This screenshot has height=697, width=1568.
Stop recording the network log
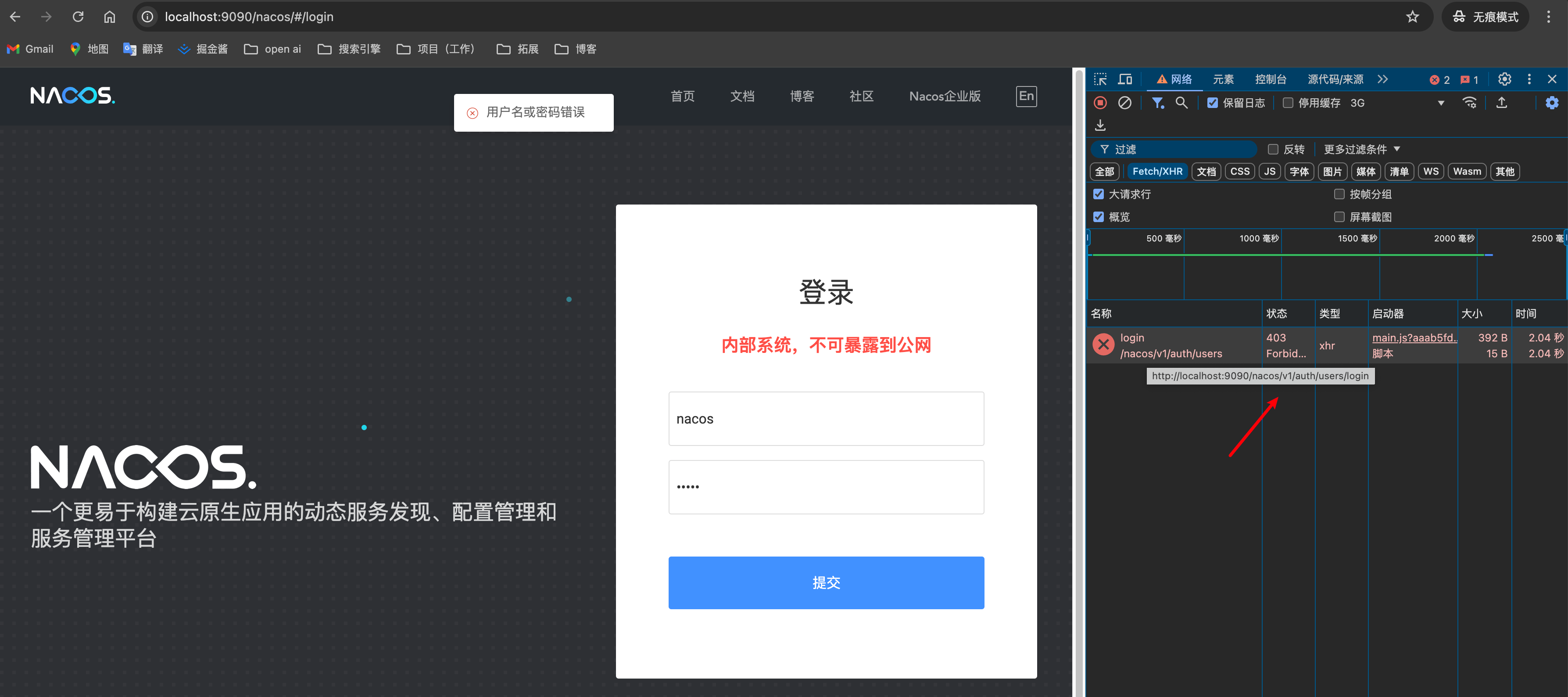(x=1099, y=103)
